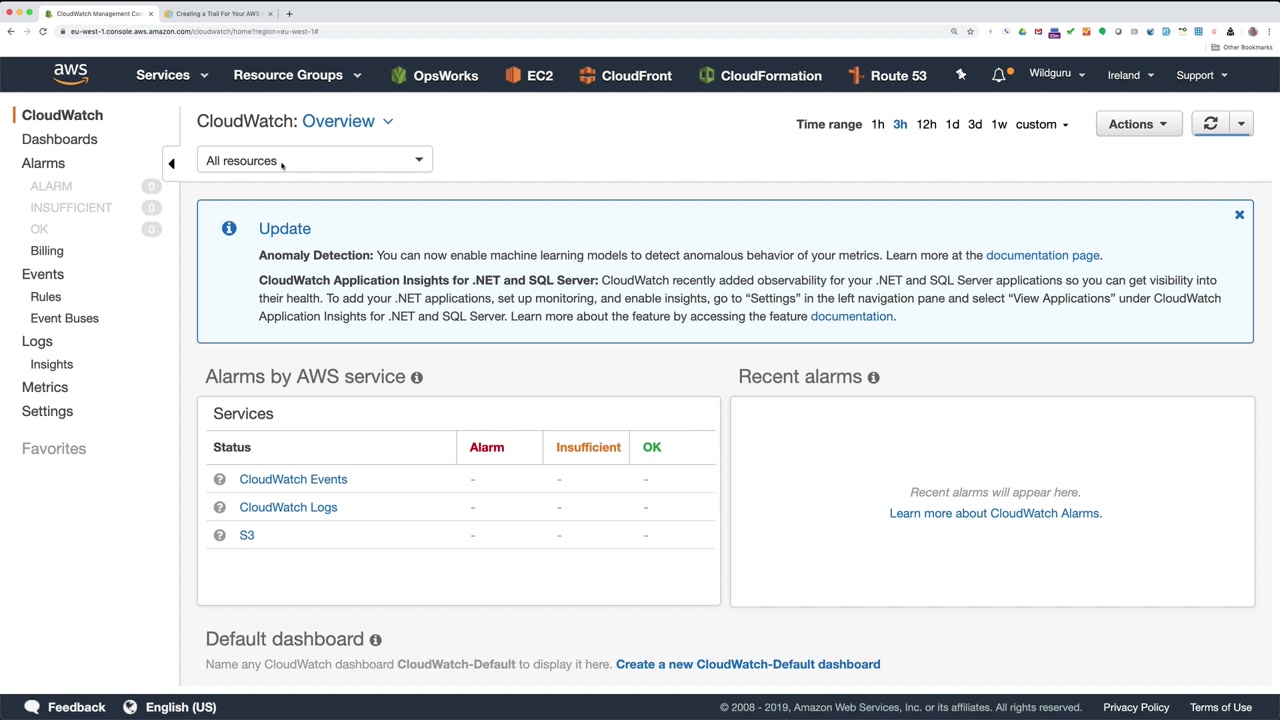Open the refresh options dropdown arrow
This screenshot has height=720, width=1280.
click(x=1241, y=124)
